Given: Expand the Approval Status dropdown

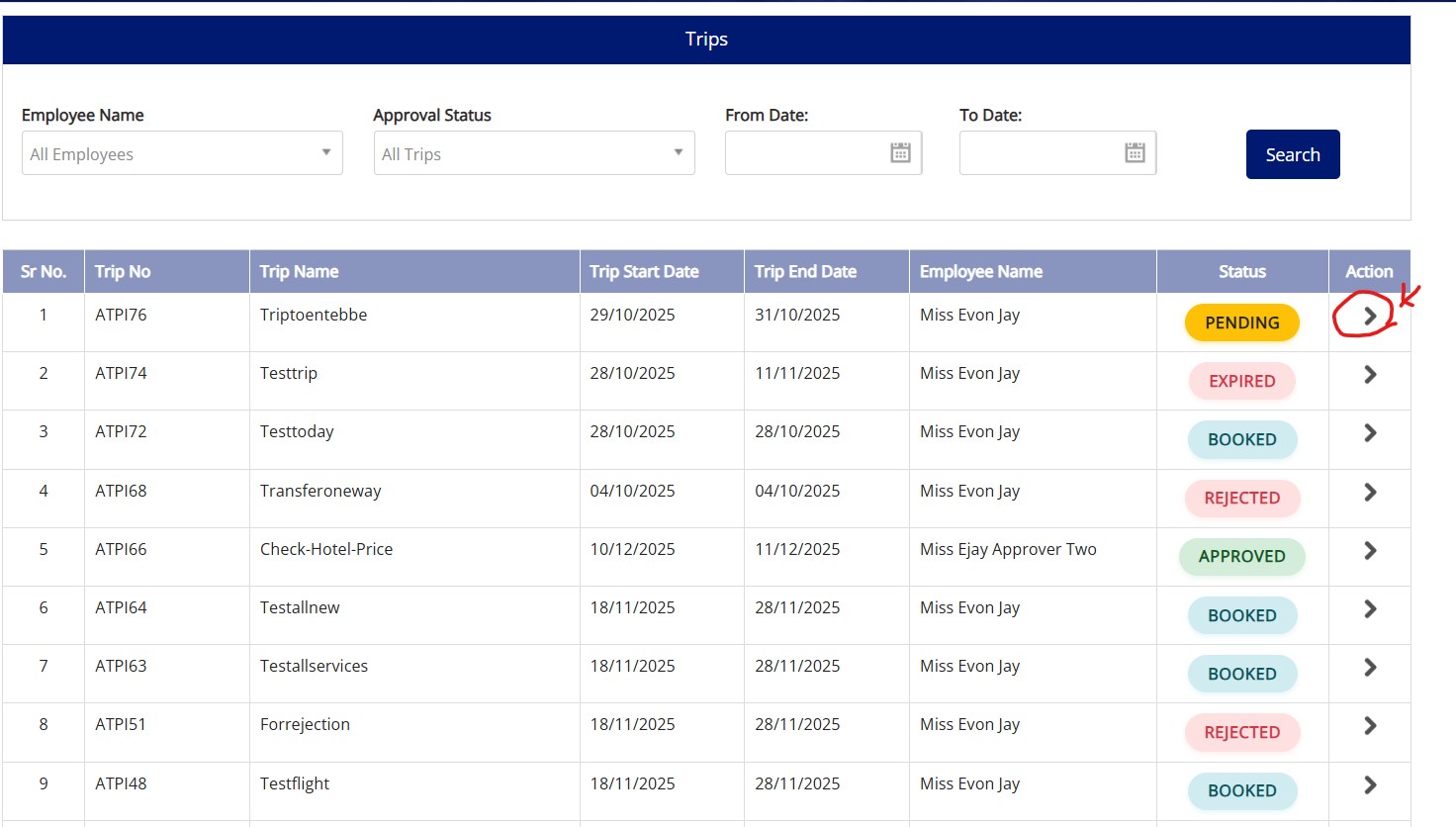Looking at the screenshot, I should (x=534, y=153).
